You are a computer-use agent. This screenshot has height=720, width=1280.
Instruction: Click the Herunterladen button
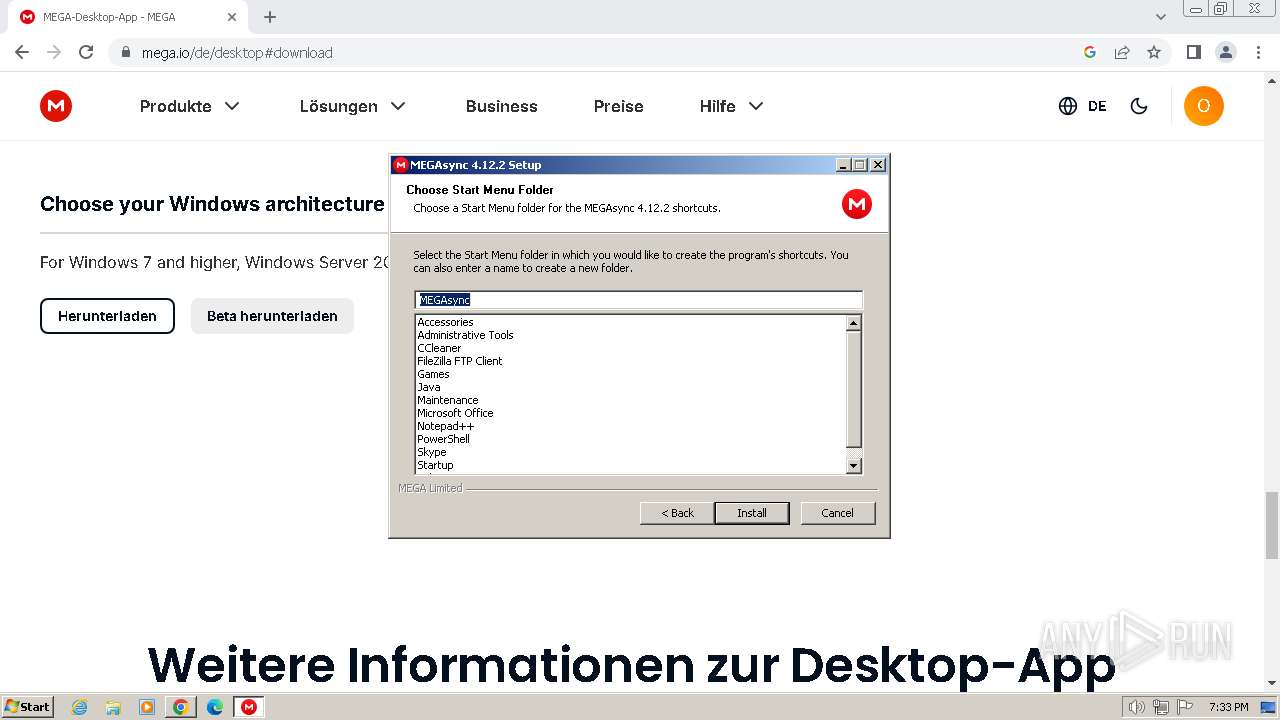click(107, 316)
